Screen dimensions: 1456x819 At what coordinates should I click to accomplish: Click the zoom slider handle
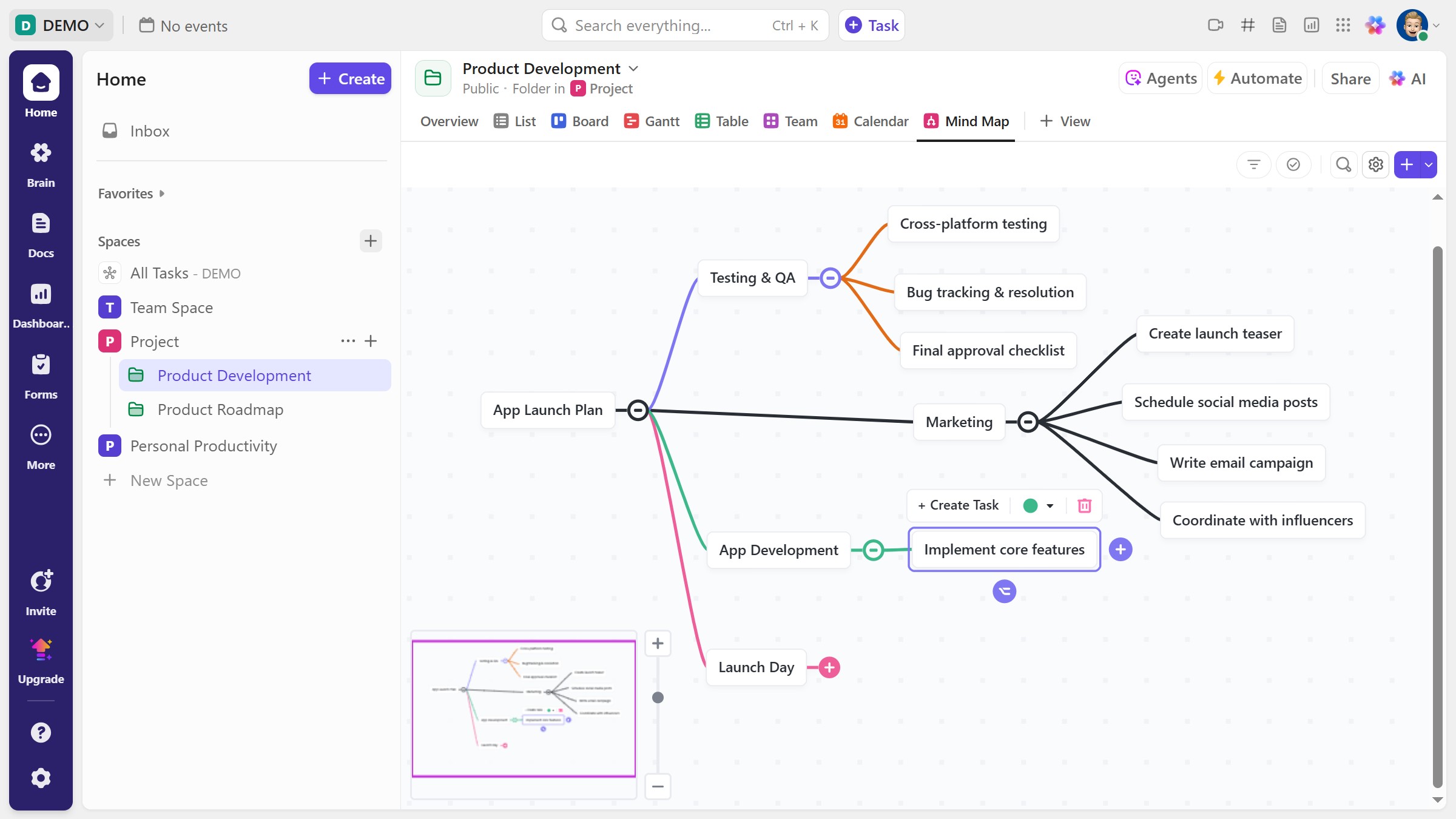click(658, 698)
